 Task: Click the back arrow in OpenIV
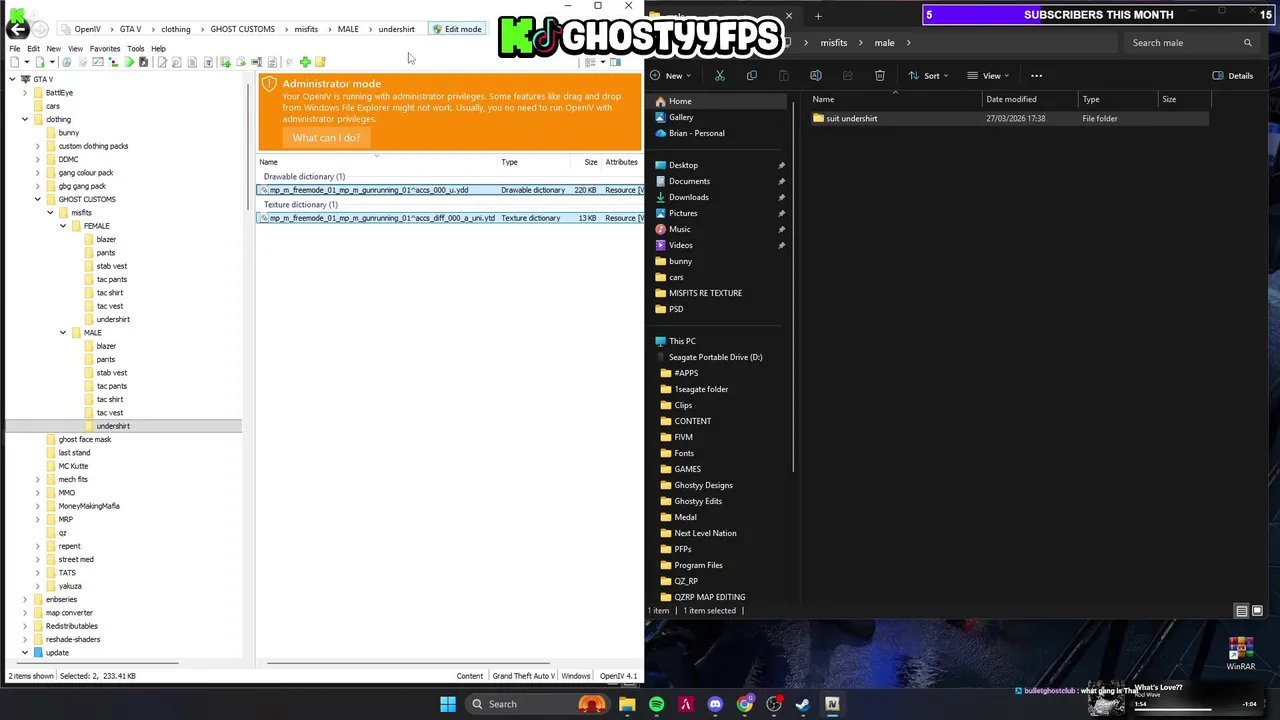pyautogui.click(x=17, y=29)
